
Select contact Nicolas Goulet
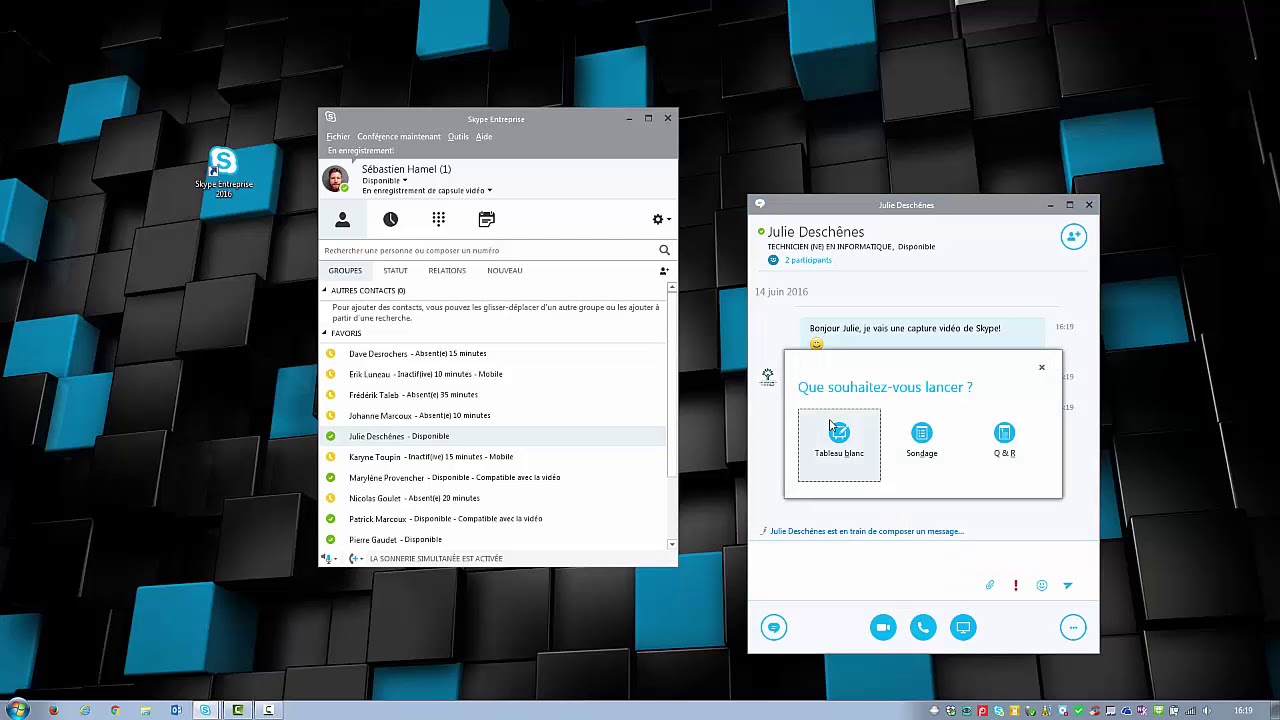(x=494, y=498)
